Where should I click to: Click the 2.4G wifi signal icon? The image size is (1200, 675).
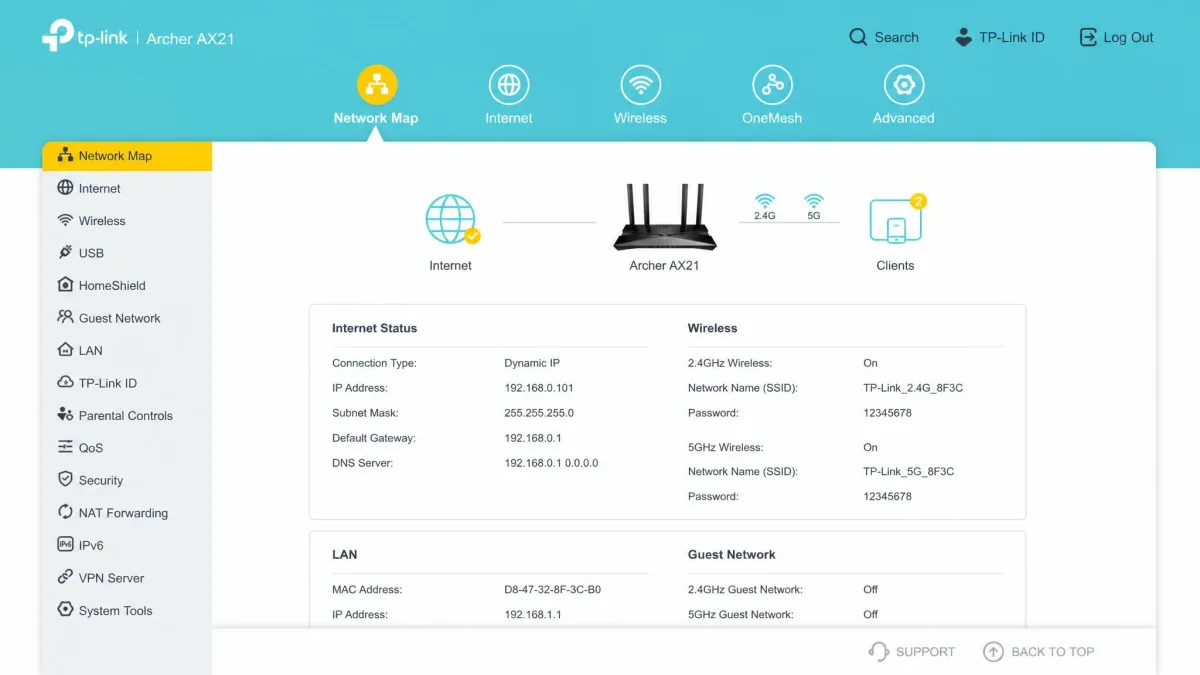pyautogui.click(x=765, y=200)
